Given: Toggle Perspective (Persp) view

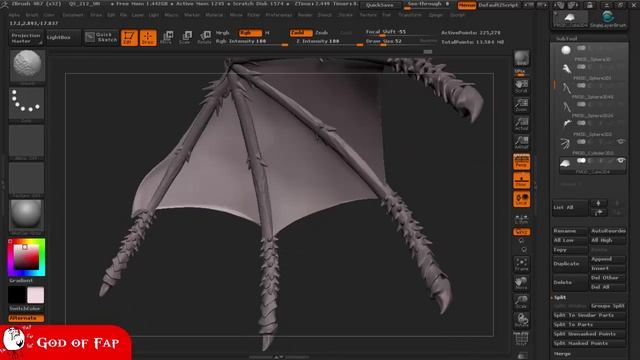Looking at the screenshot, I should pos(521,162).
